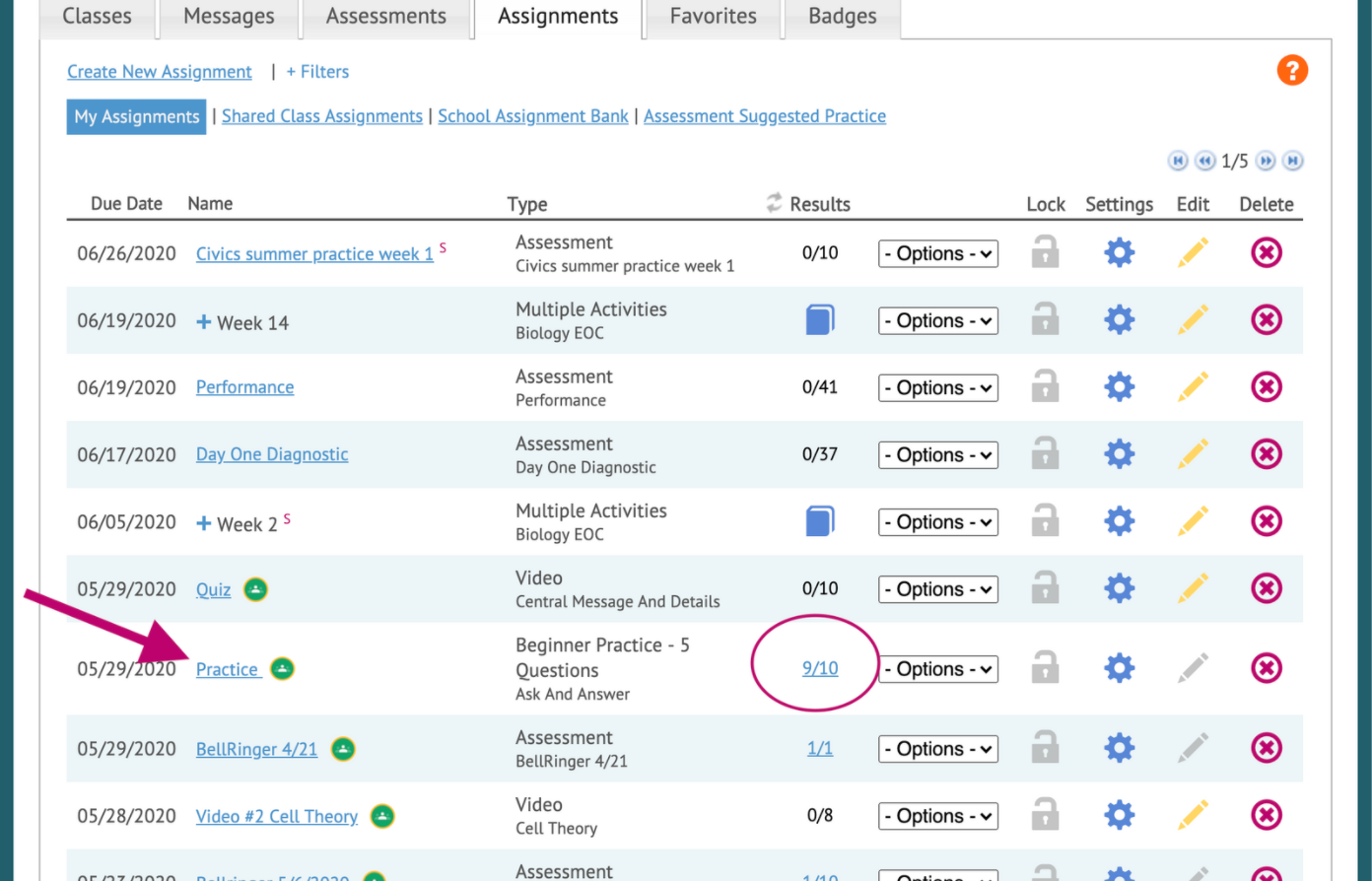Click the refresh icon beside Results header
Screen dimensions: 1372x881
click(x=775, y=202)
